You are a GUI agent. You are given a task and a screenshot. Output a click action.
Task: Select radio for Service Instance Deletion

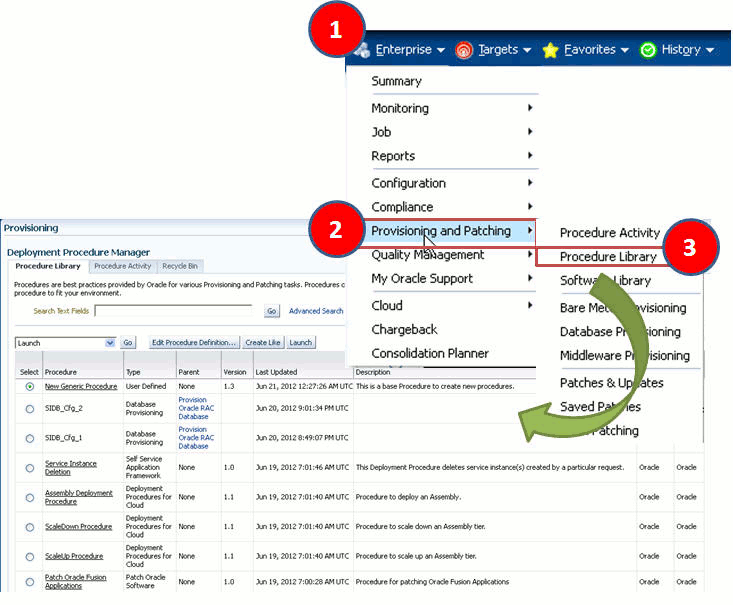(30, 468)
